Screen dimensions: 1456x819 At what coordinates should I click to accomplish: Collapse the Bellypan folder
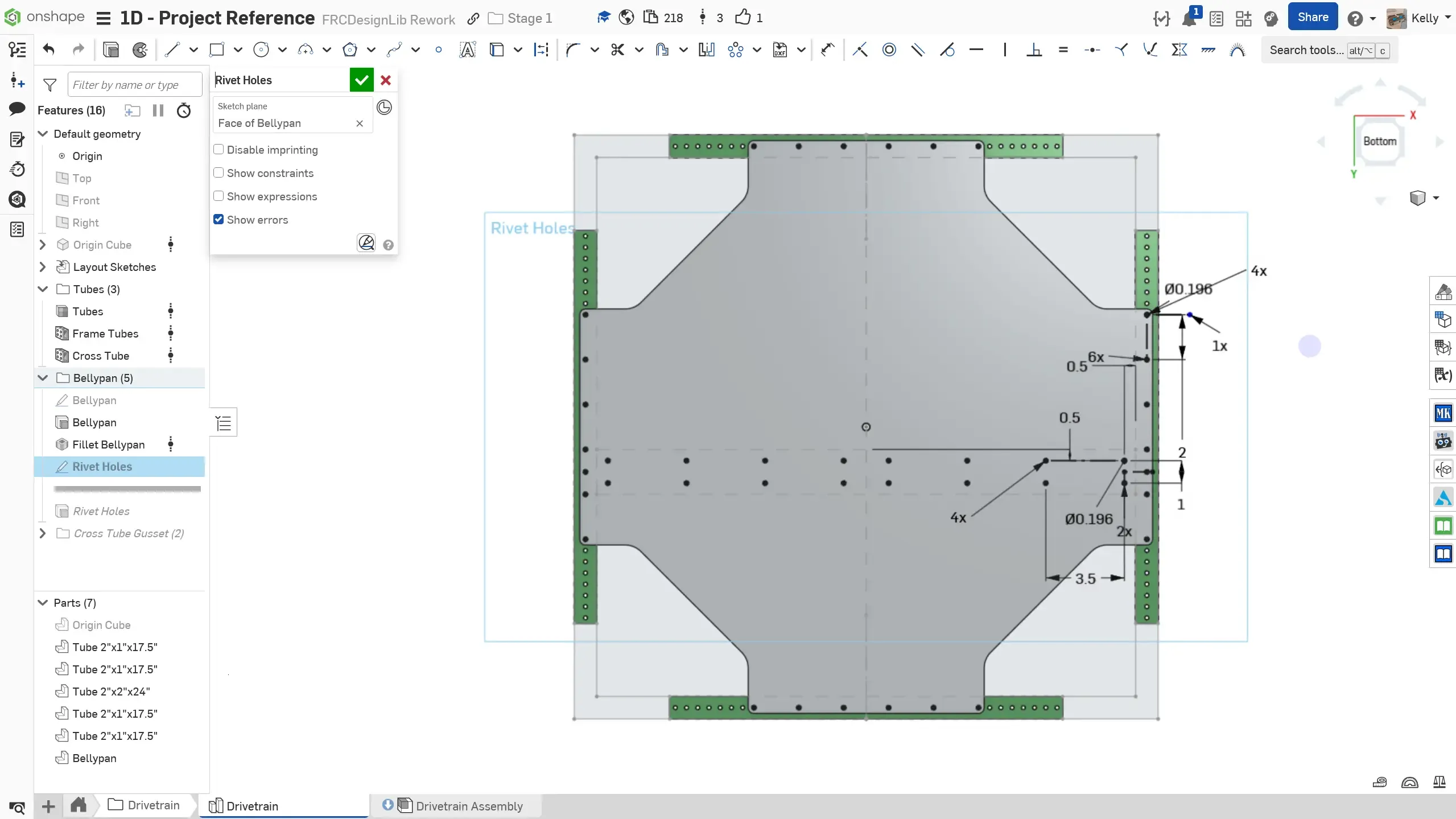(x=43, y=378)
